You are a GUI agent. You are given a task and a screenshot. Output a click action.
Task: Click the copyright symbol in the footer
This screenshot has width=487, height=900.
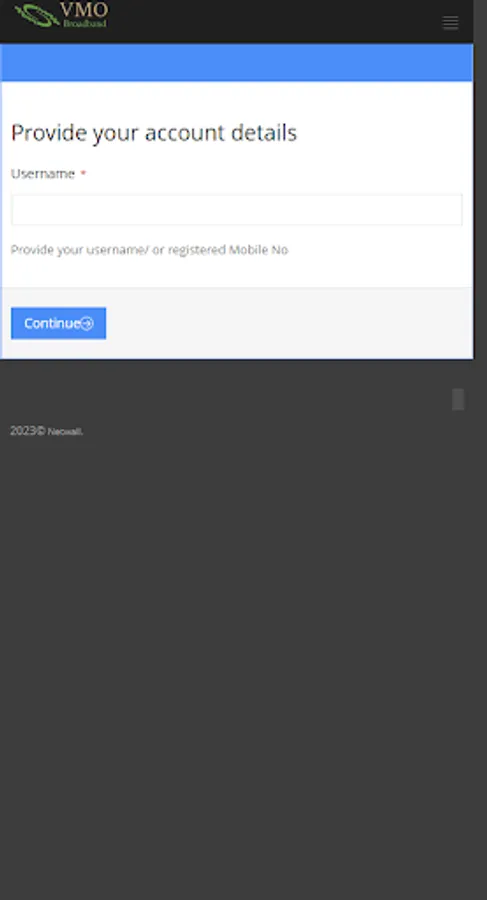point(41,431)
